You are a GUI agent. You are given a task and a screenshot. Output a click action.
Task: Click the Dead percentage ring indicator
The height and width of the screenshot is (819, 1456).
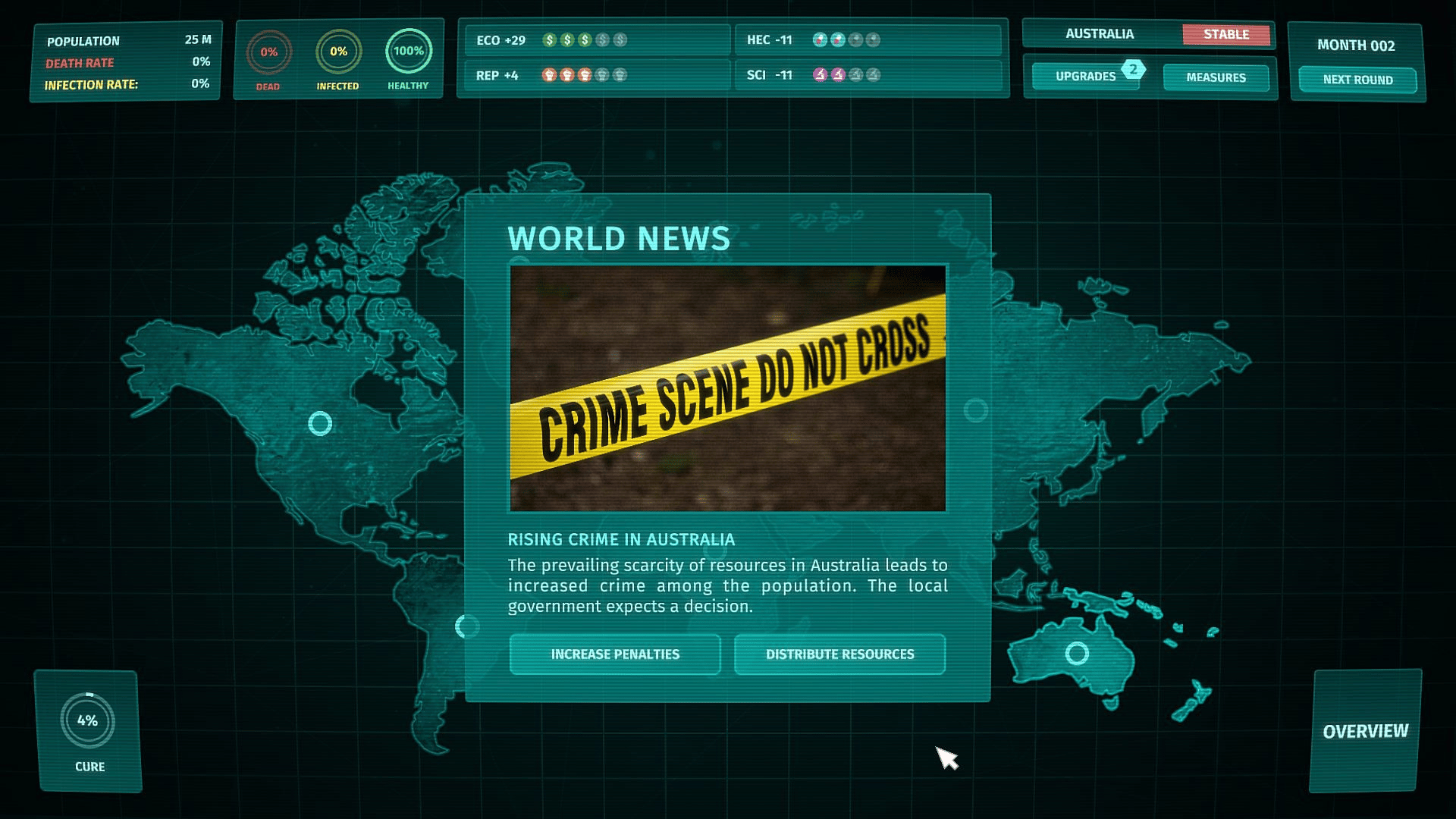pyautogui.click(x=268, y=52)
